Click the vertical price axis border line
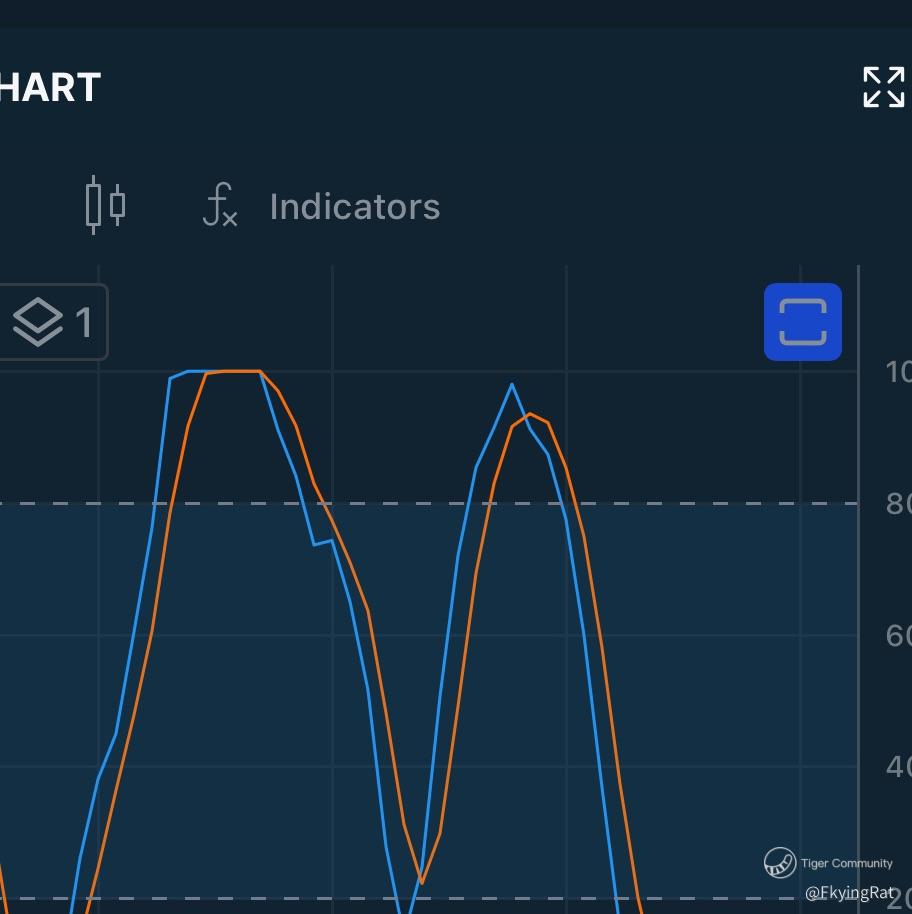Viewport: 912px width, 914px height. point(858,589)
